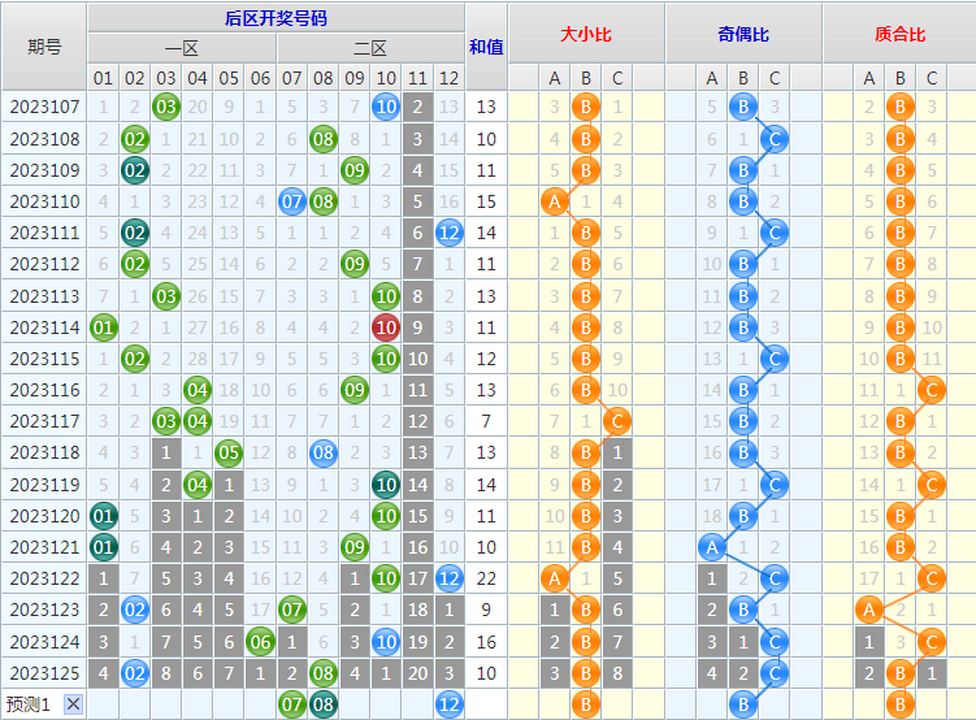Select period number 2023120

[x=45, y=516]
